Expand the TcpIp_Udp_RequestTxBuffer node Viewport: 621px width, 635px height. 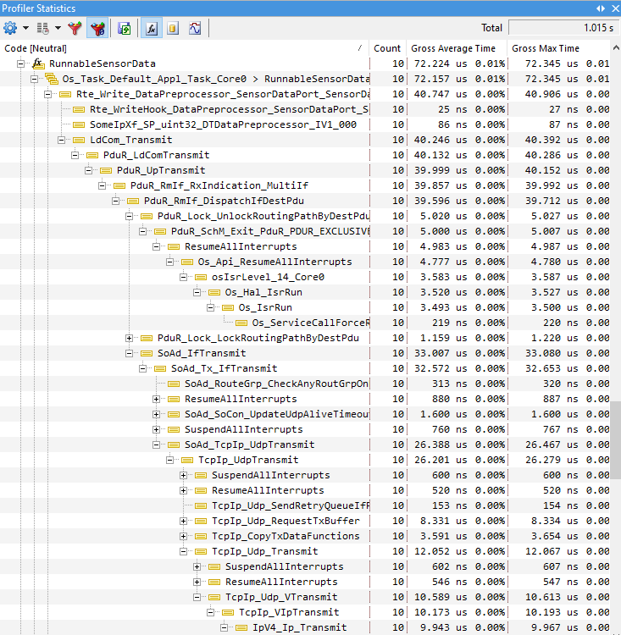click(x=184, y=521)
